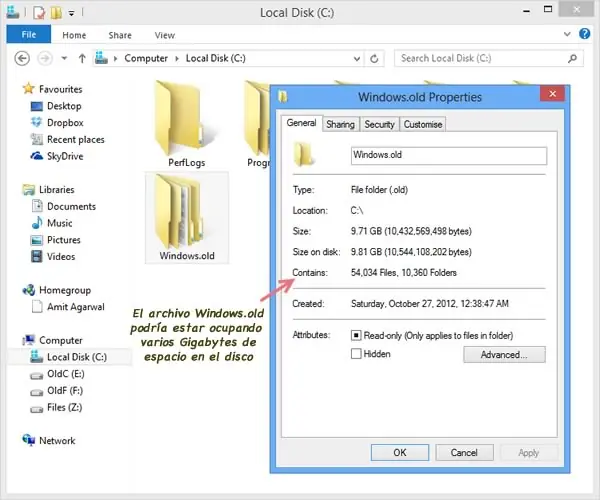This screenshot has width=600, height=500.
Task: Toggle the Read-only attribute checkbox
Action: coord(356,335)
